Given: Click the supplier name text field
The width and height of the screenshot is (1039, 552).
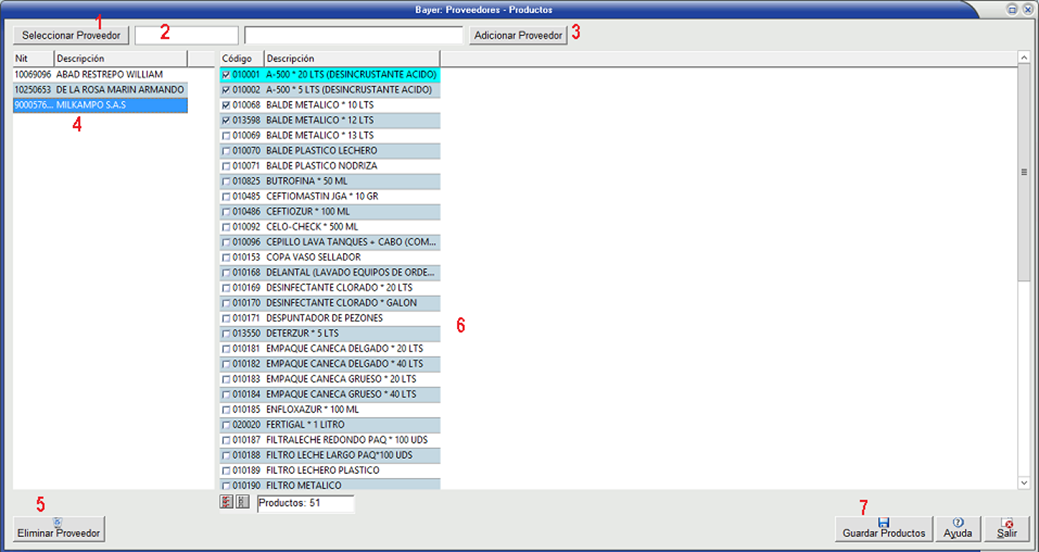Looking at the screenshot, I should coord(354,35).
